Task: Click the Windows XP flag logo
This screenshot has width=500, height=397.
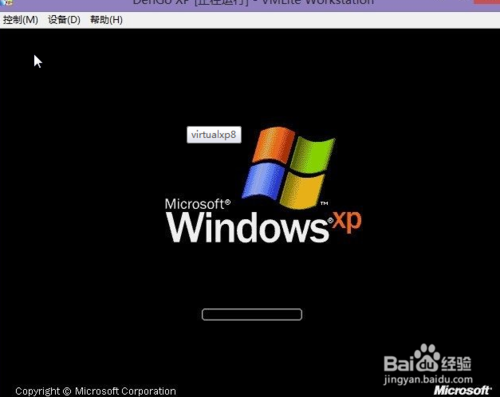Action: [289, 167]
